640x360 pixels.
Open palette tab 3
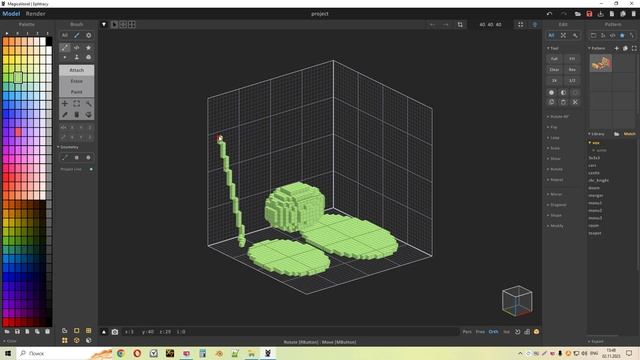[47, 33]
